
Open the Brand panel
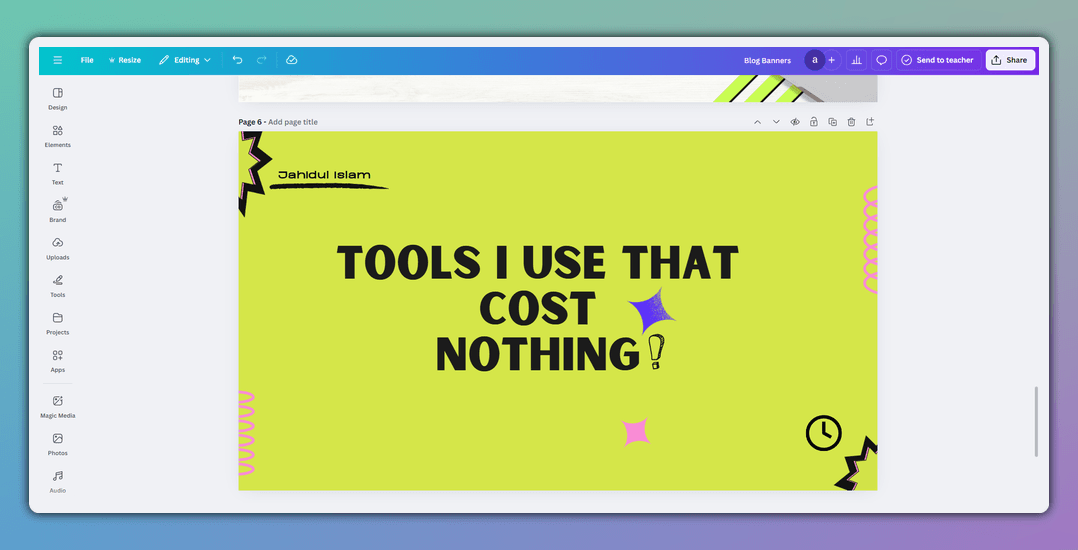(x=58, y=211)
